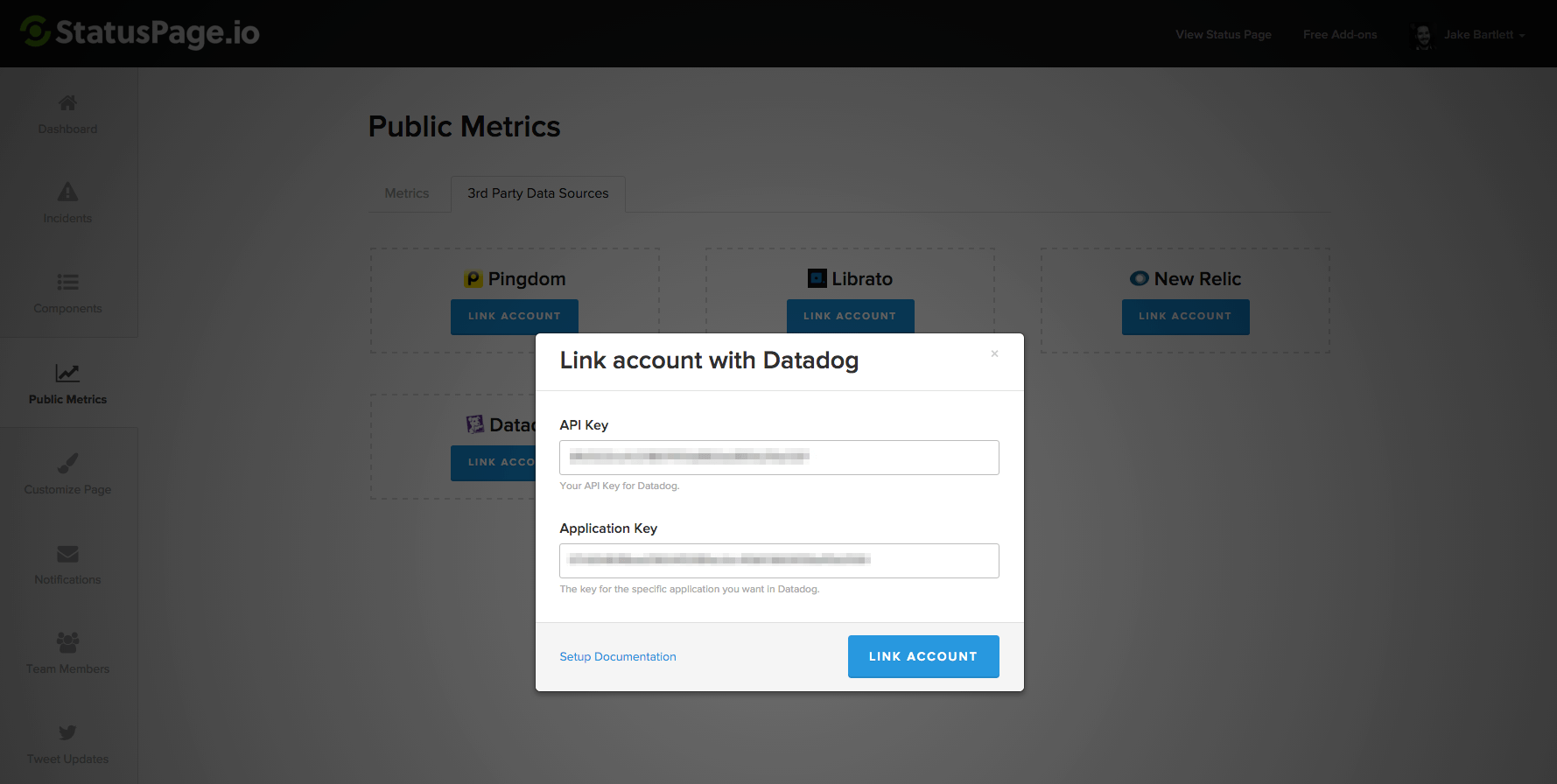The image size is (1557, 784).
Task: Click the application key help text
Action: click(690, 590)
